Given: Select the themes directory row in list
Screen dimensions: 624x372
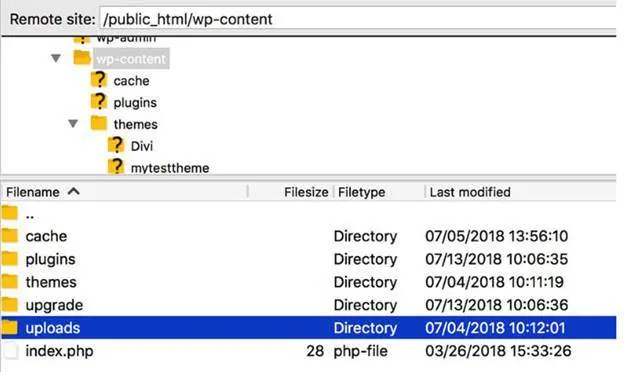Looking at the screenshot, I should (x=309, y=282).
